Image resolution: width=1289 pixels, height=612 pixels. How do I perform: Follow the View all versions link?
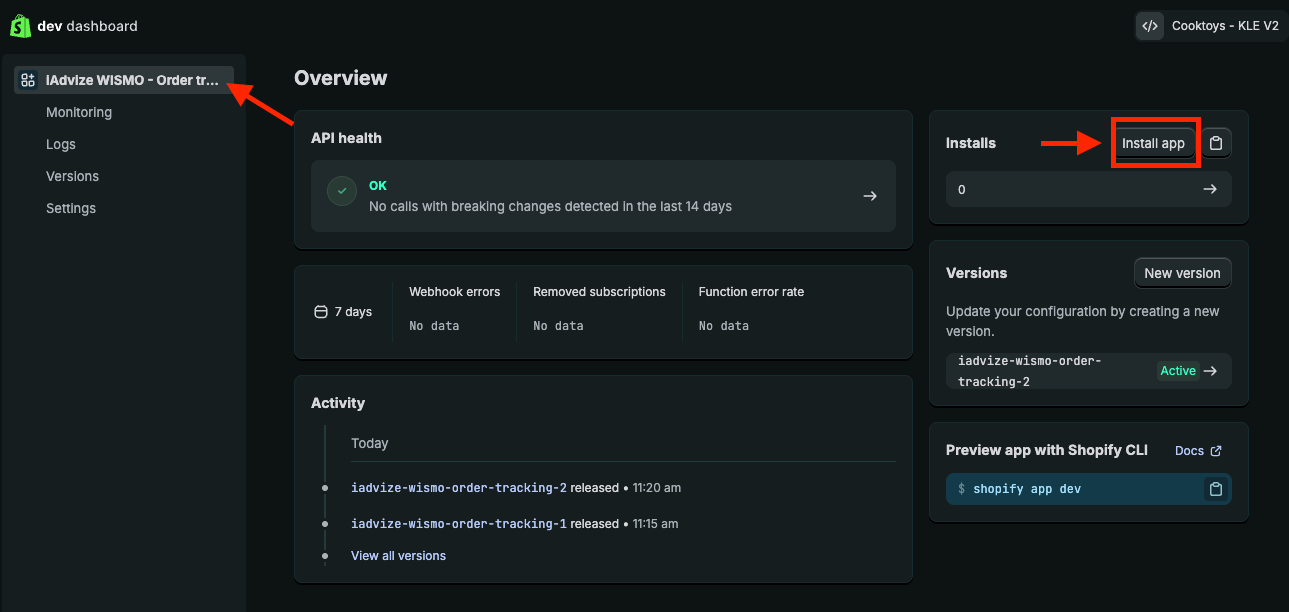(x=398, y=556)
